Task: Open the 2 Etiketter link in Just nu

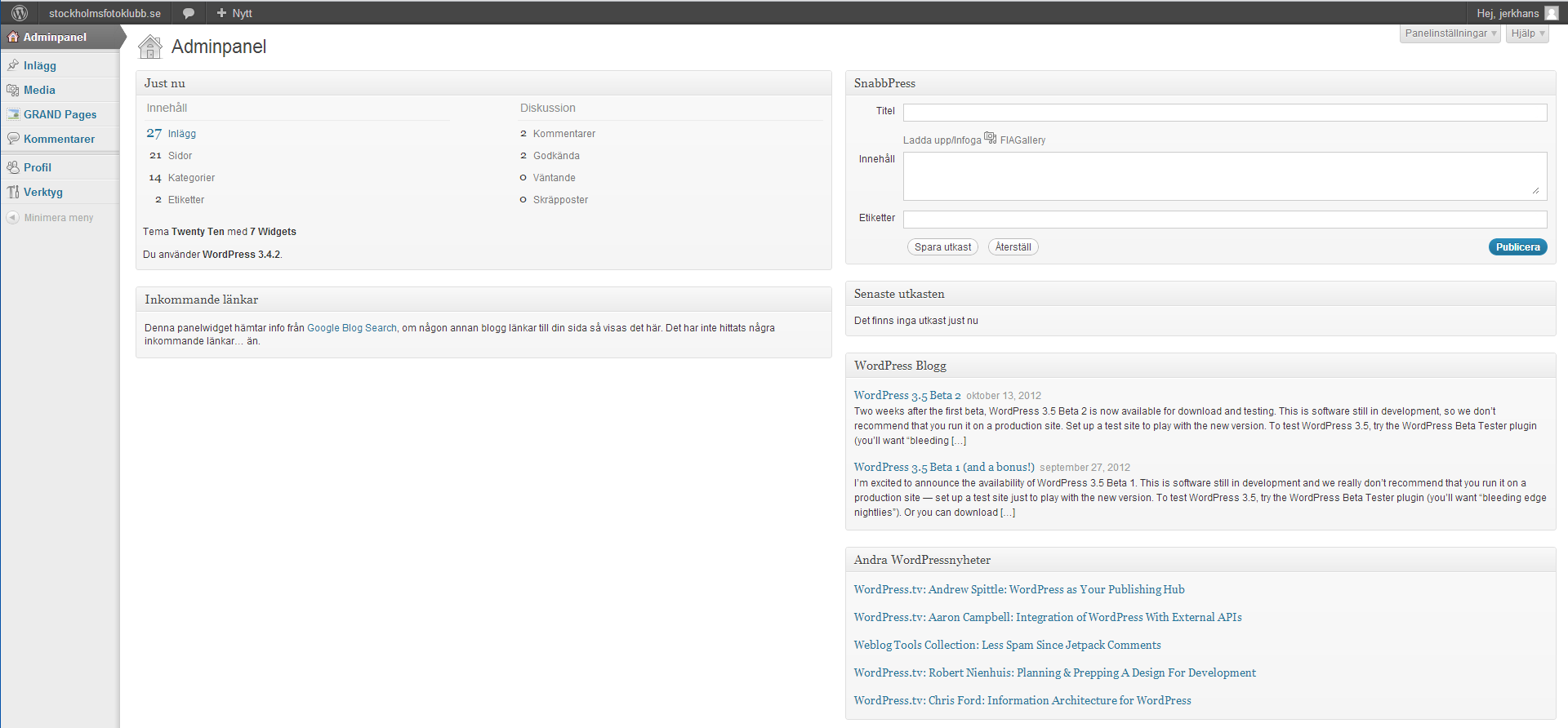Action: point(180,200)
